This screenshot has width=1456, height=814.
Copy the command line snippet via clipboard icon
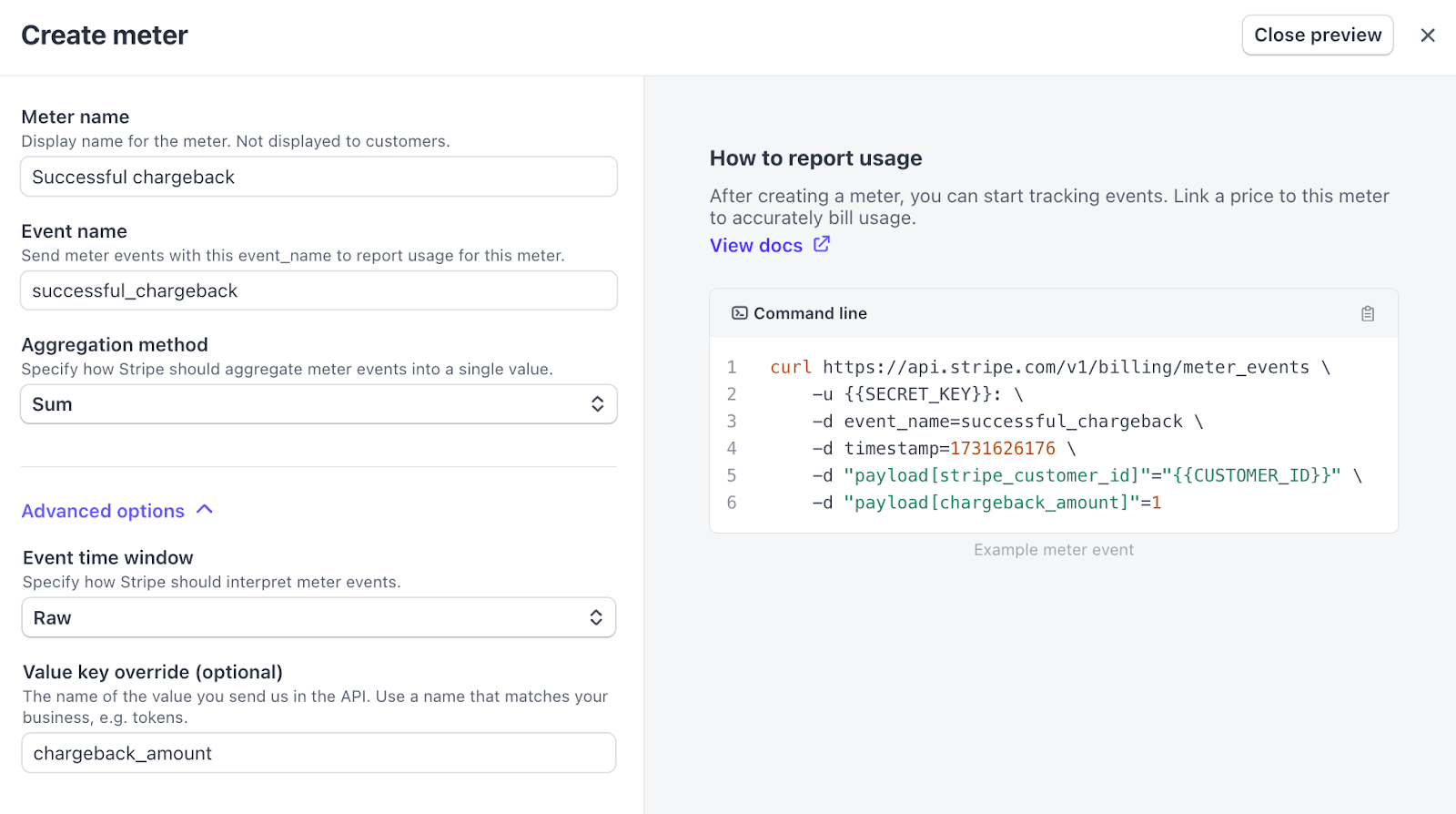point(1367,314)
